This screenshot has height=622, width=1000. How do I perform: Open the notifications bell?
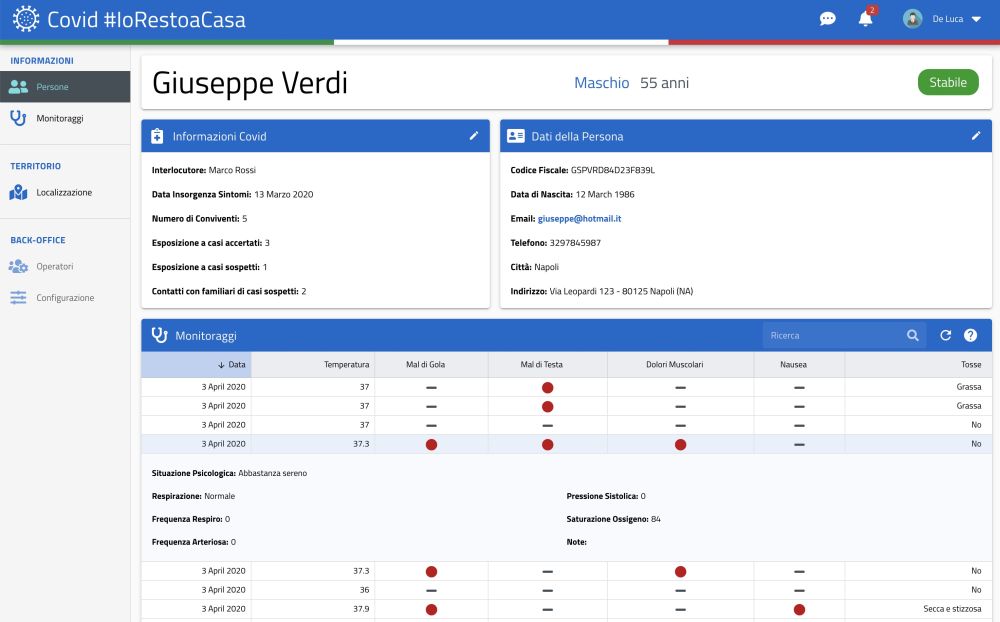pyautogui.click(x=865, y=19)
